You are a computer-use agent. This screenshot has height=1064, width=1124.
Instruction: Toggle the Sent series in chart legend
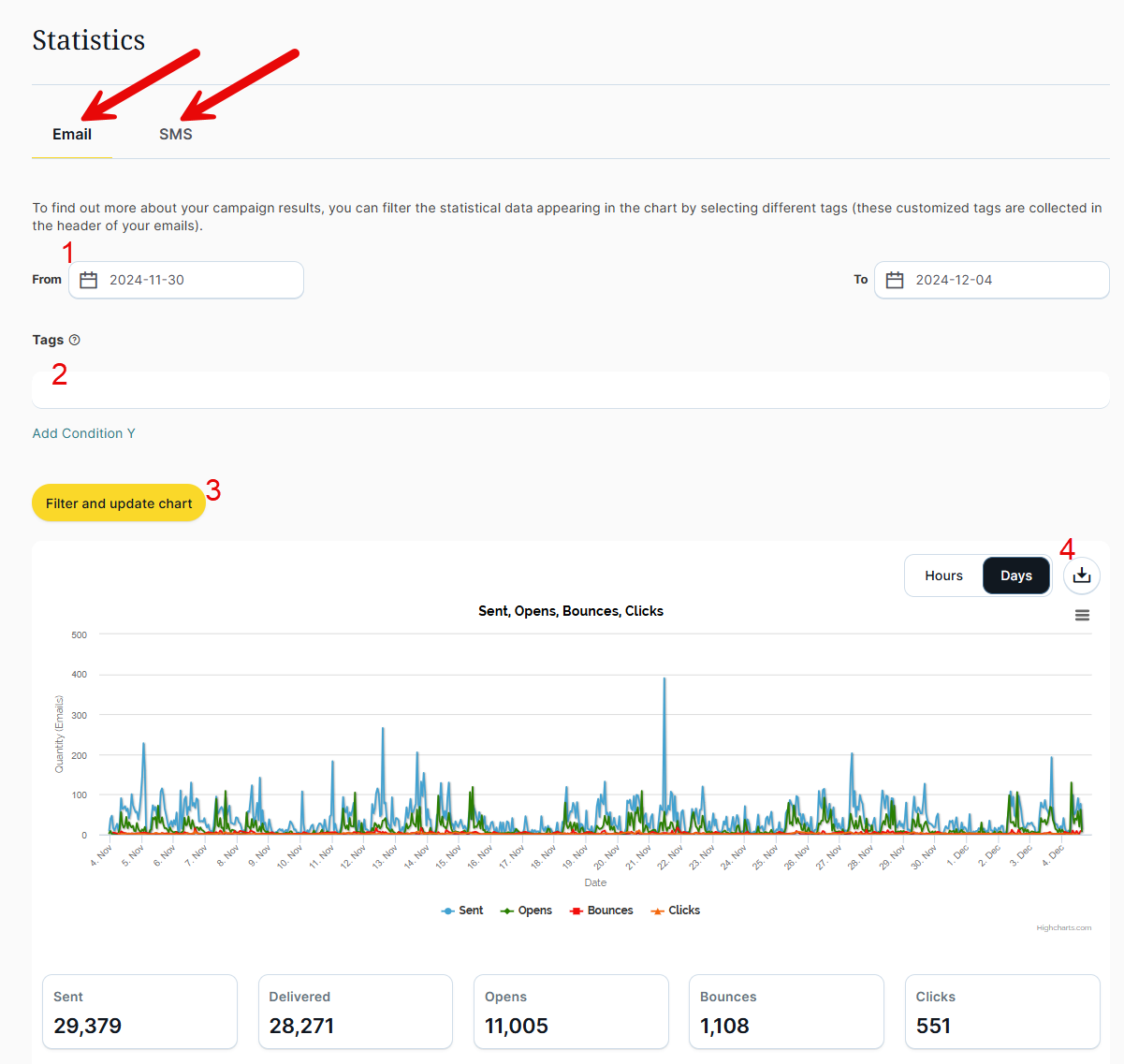(x=462, y=911)
